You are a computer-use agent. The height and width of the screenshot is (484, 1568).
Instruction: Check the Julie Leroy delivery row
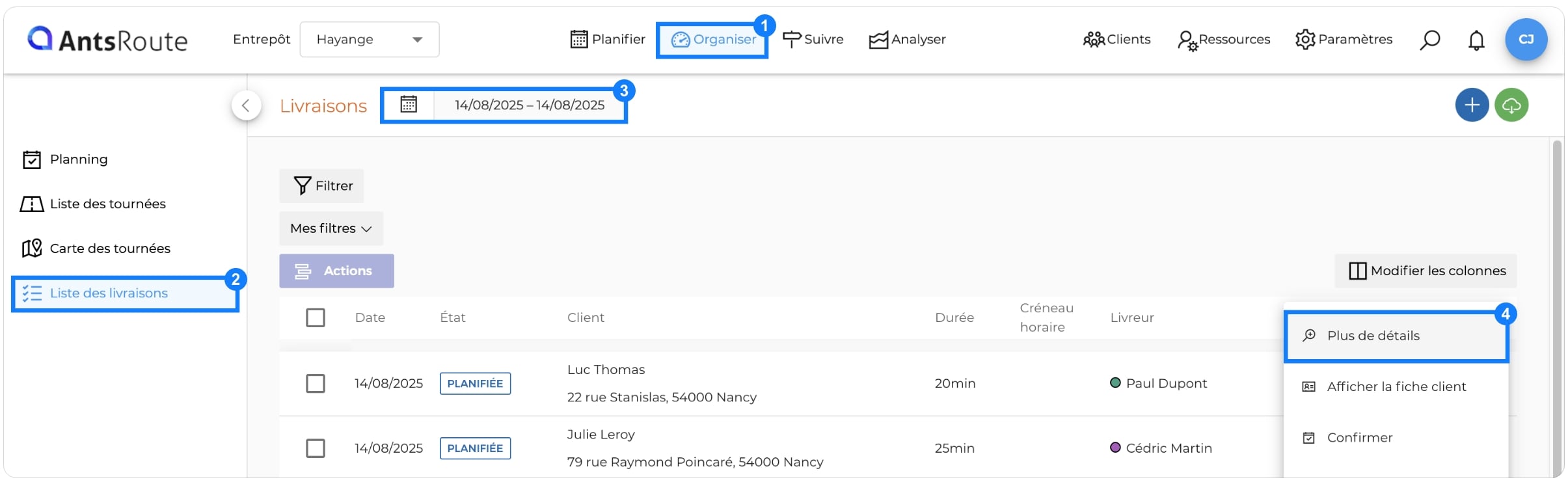tap(316, 448)
